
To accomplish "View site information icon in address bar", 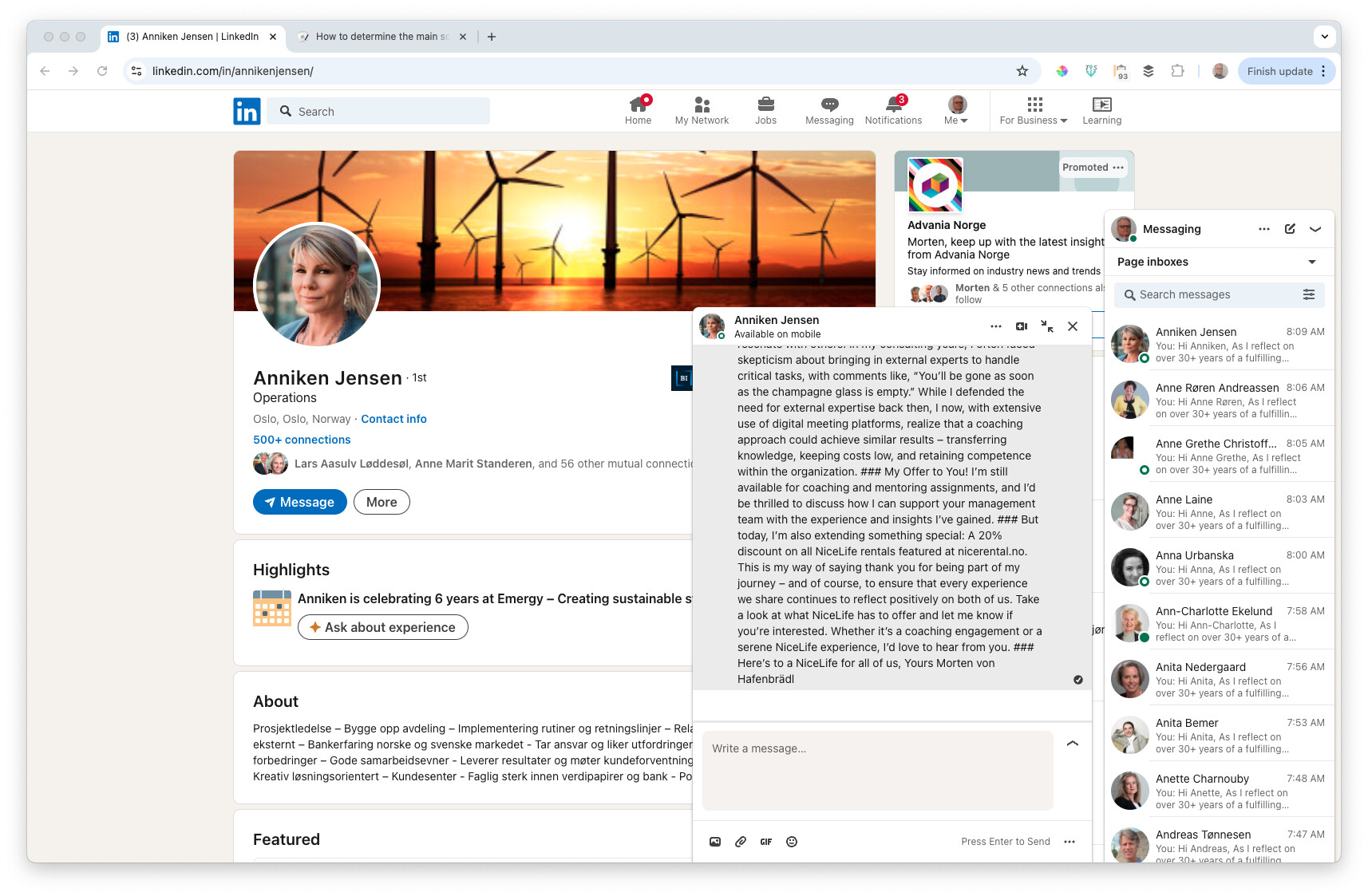I will coord(136,71).
